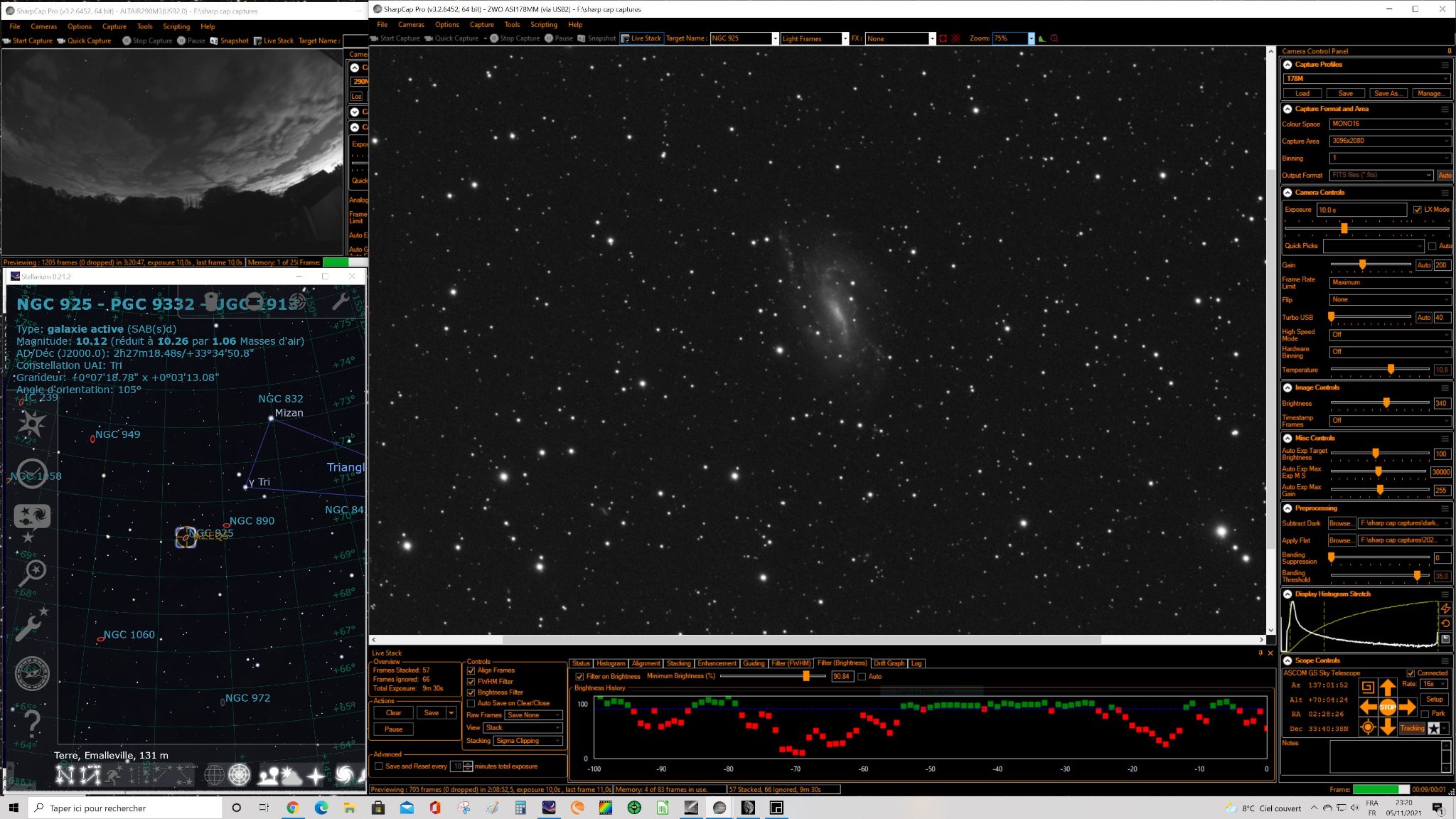Enable Save and Reset every checkbox
Image resolution: width=1456 pixels, height=819 pixels.
point(379,766)
